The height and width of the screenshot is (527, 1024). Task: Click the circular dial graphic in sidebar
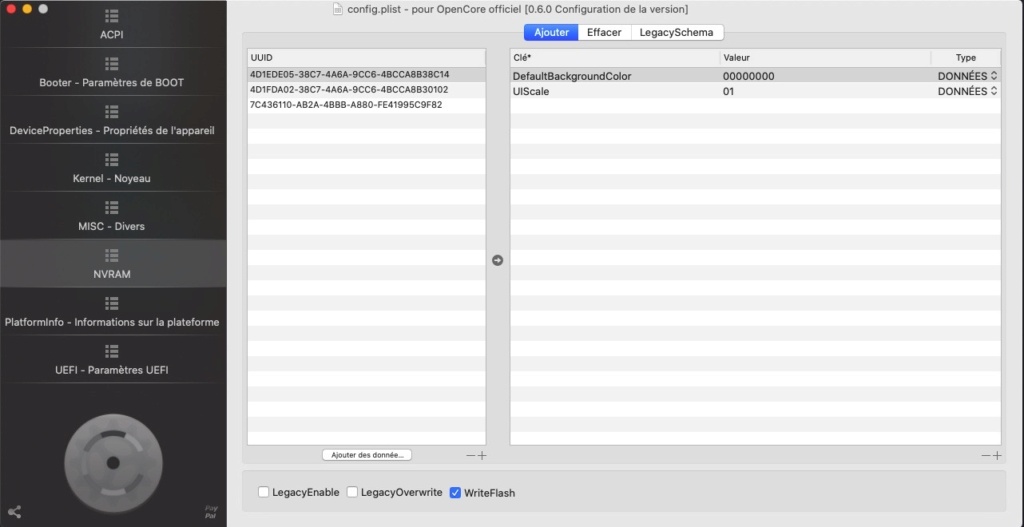pyautogui.click(x=113, y=463)
